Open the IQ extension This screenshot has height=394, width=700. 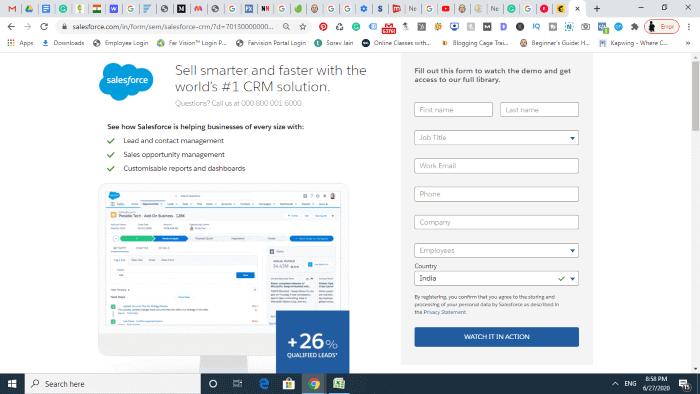coord(536,27)
